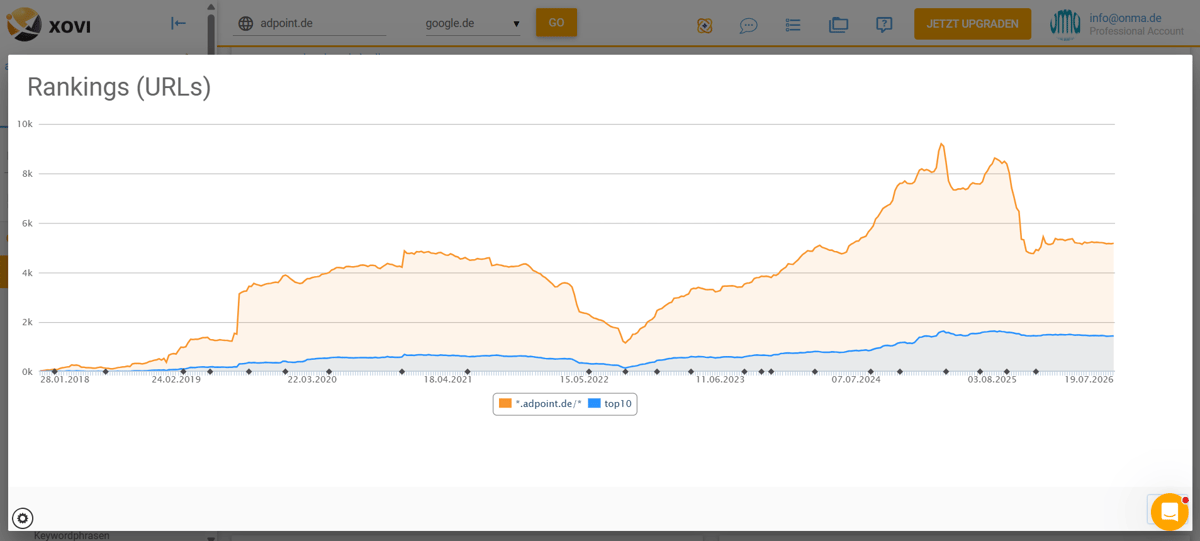Click the 28.01.2018 date label
This screenshot has width=1200, height=541.
pos(64,380)
